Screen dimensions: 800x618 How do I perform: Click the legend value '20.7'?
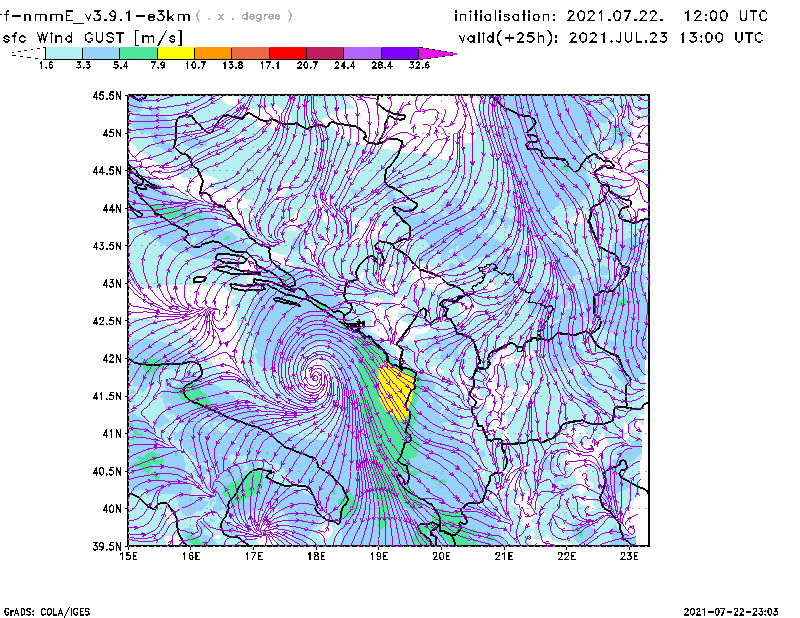coord(307,65)
